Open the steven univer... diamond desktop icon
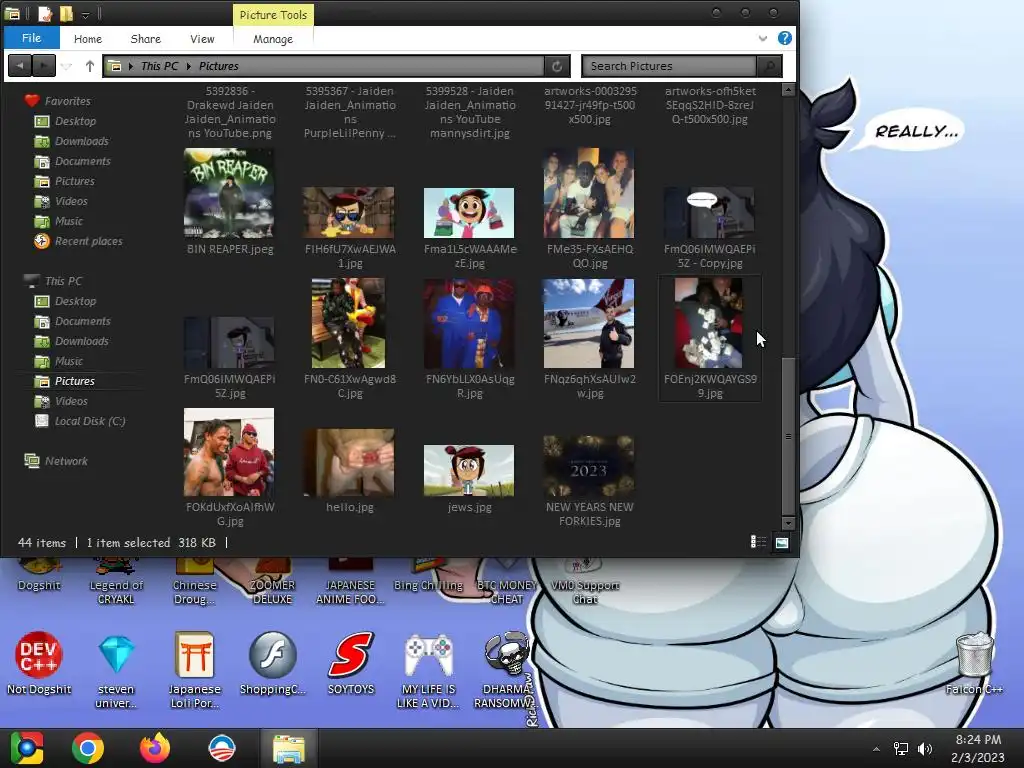This screenshot has width=1024, height=768. click(x=116, y=670)
